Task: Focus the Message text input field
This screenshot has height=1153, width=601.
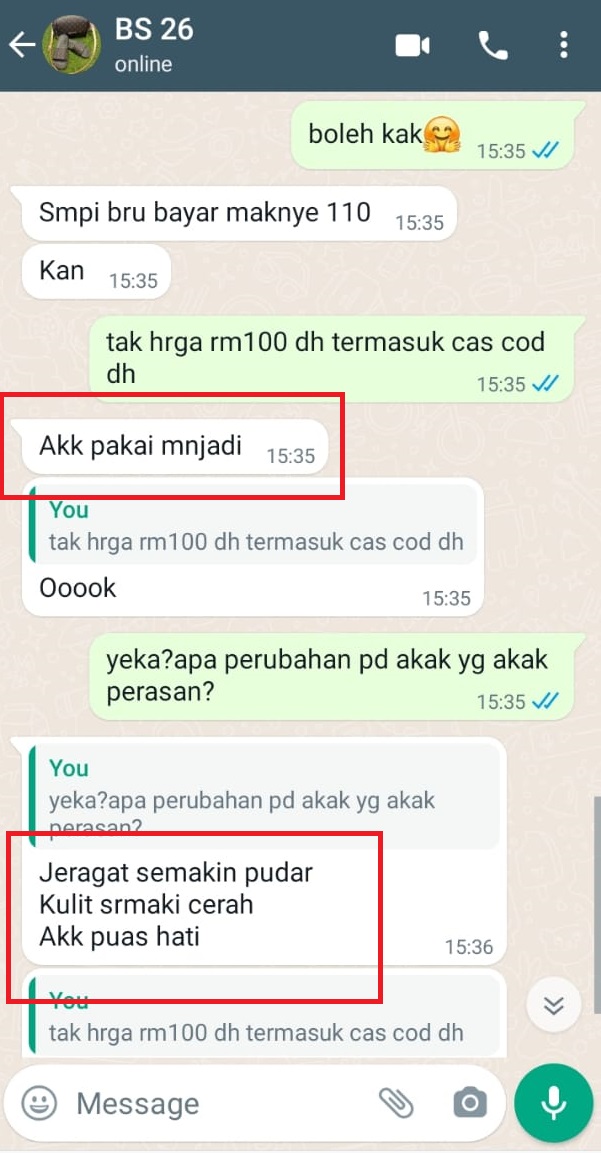Action: coord(221,1103)
